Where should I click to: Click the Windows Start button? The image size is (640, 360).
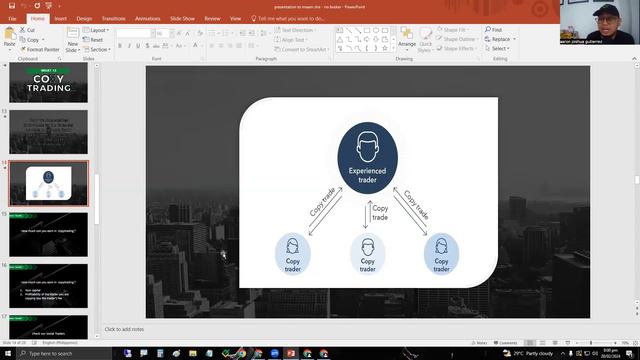8,353
